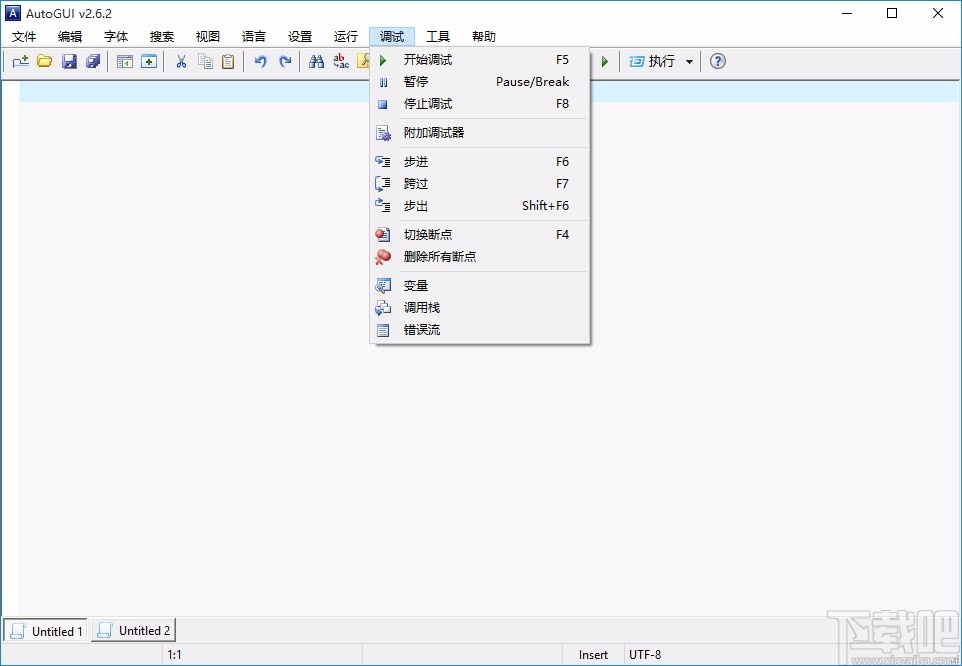Select 开始调试 to start debugging
This screenshot has height=666, width=962.
click(x=428, y=59)
